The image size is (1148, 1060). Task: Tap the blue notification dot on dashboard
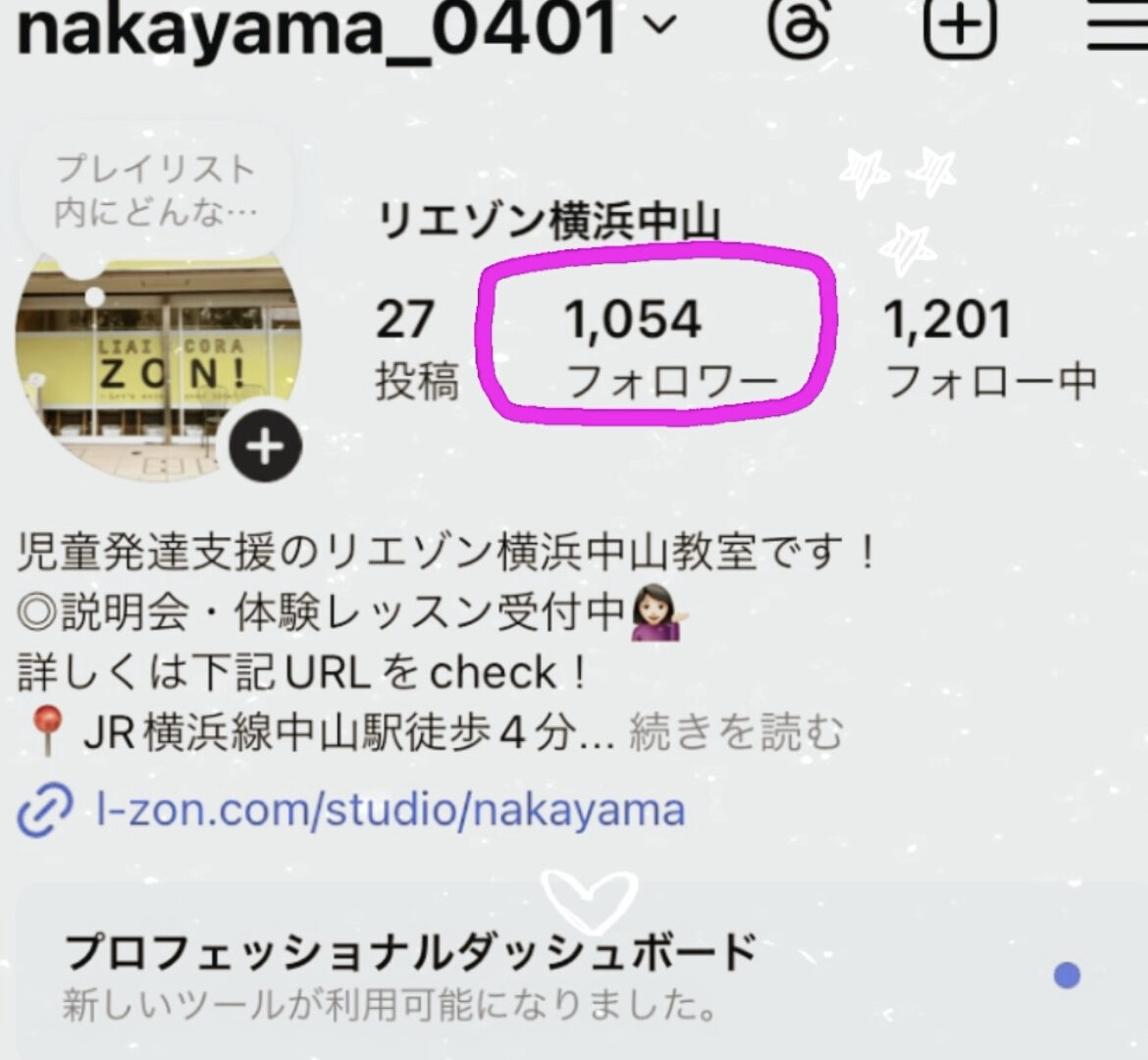point(1067,975)
